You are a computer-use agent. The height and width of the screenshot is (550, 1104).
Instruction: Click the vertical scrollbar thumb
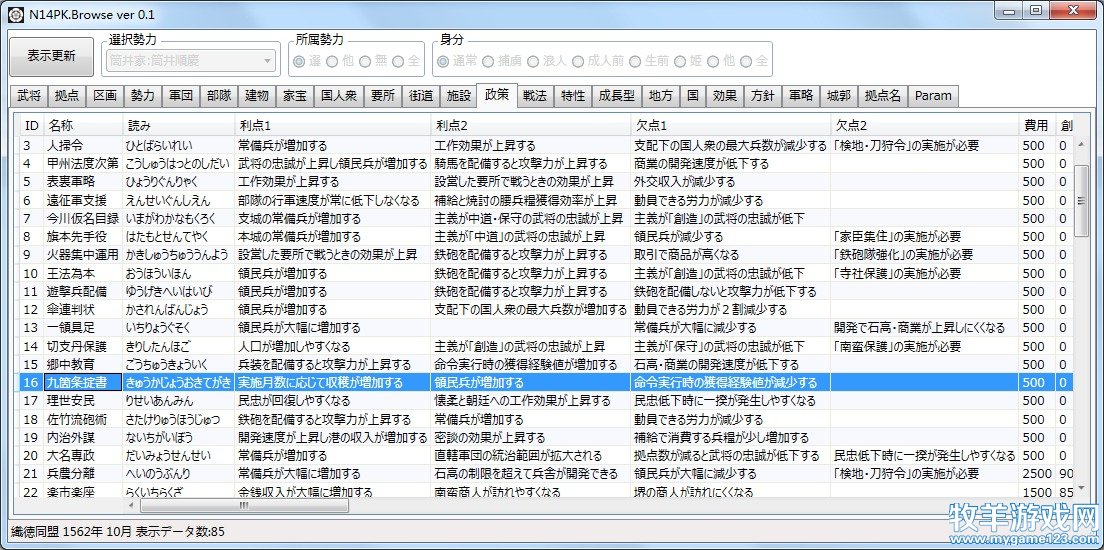1081,201
